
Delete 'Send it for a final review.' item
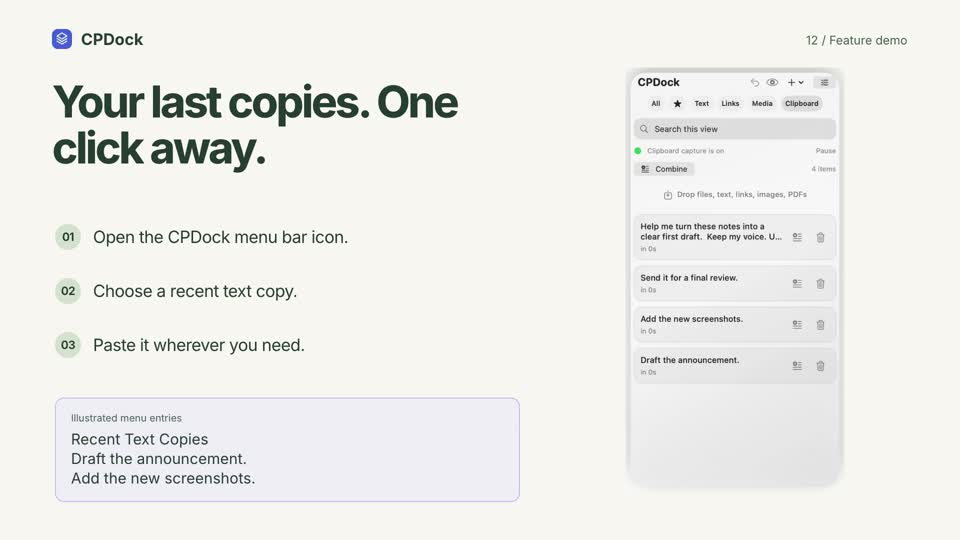point(820,283)
